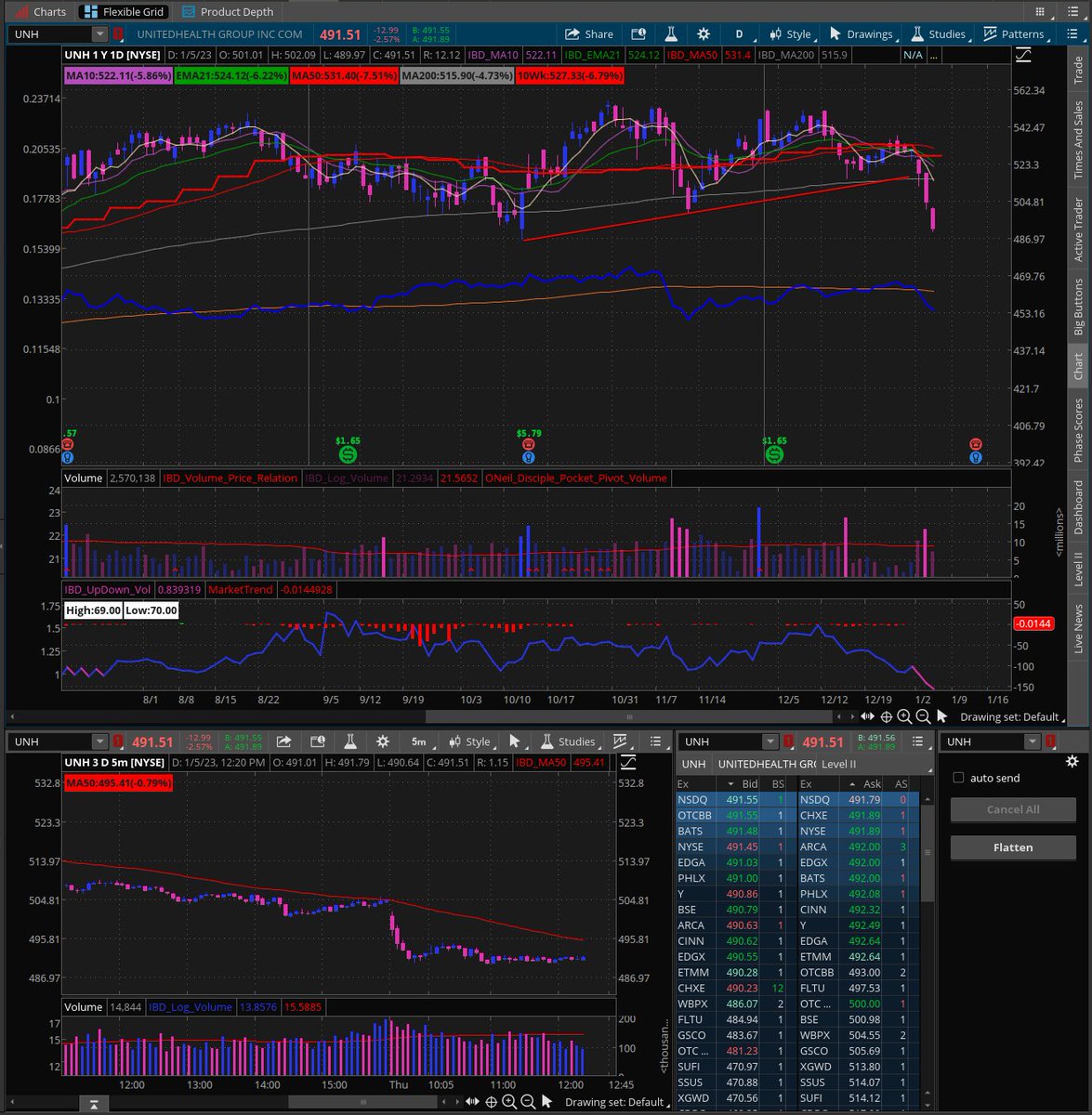
Task: Change the D timeframe on main chart
Action: 739,34
